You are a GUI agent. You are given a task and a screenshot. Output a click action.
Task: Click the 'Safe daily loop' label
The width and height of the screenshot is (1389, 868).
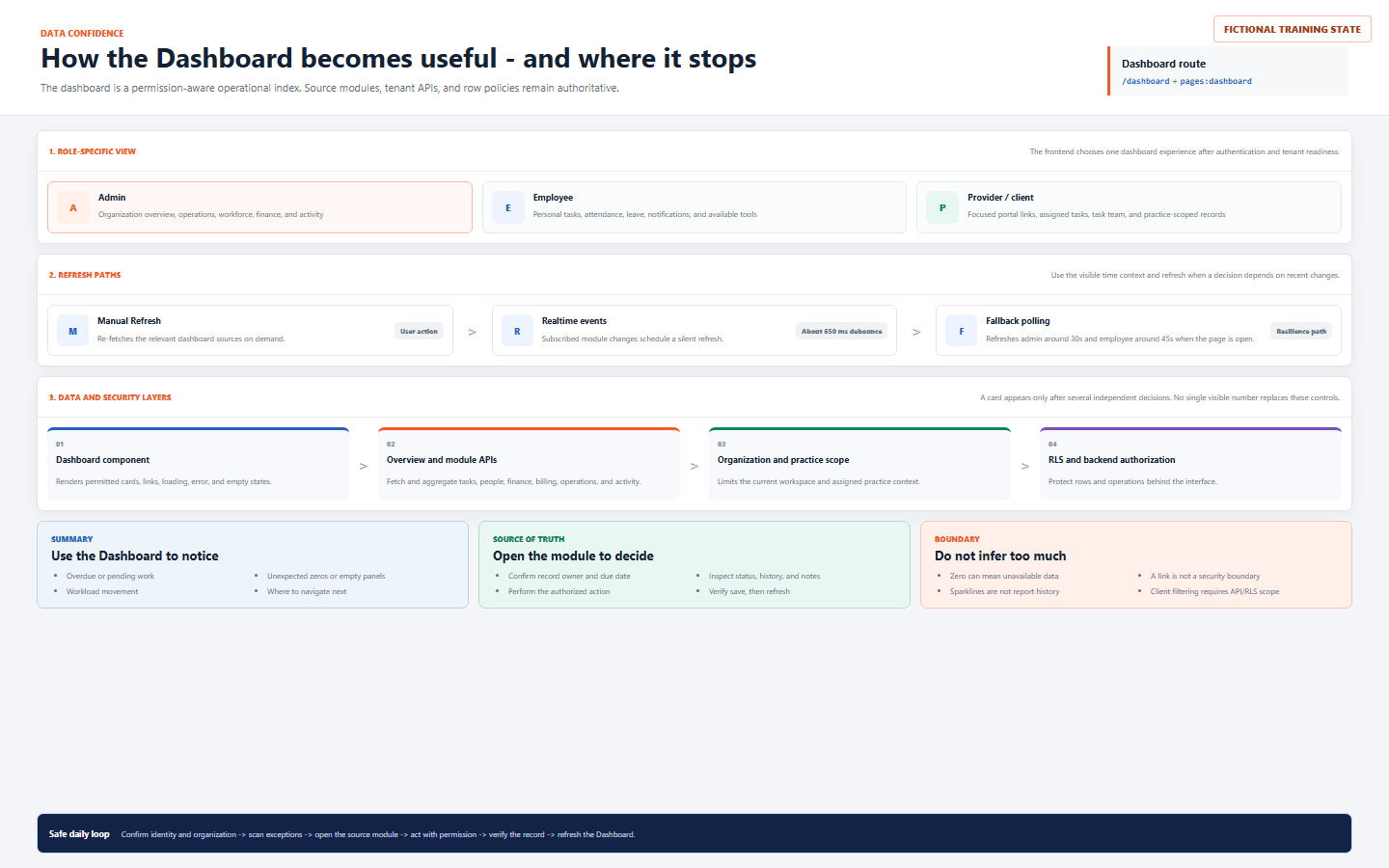(x=79, y=834)
